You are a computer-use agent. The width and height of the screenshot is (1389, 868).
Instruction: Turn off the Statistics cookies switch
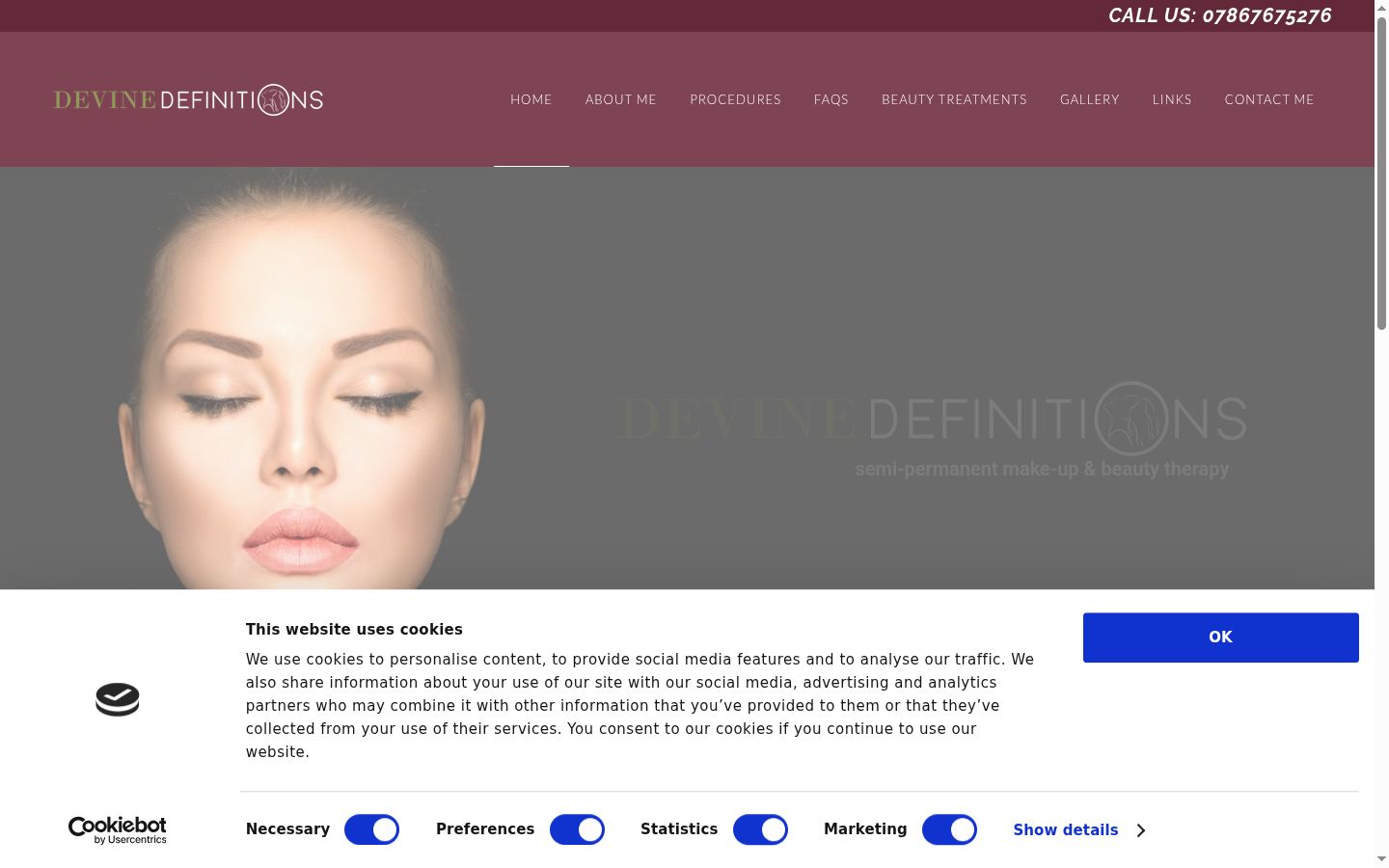click(x=760, y=829)
